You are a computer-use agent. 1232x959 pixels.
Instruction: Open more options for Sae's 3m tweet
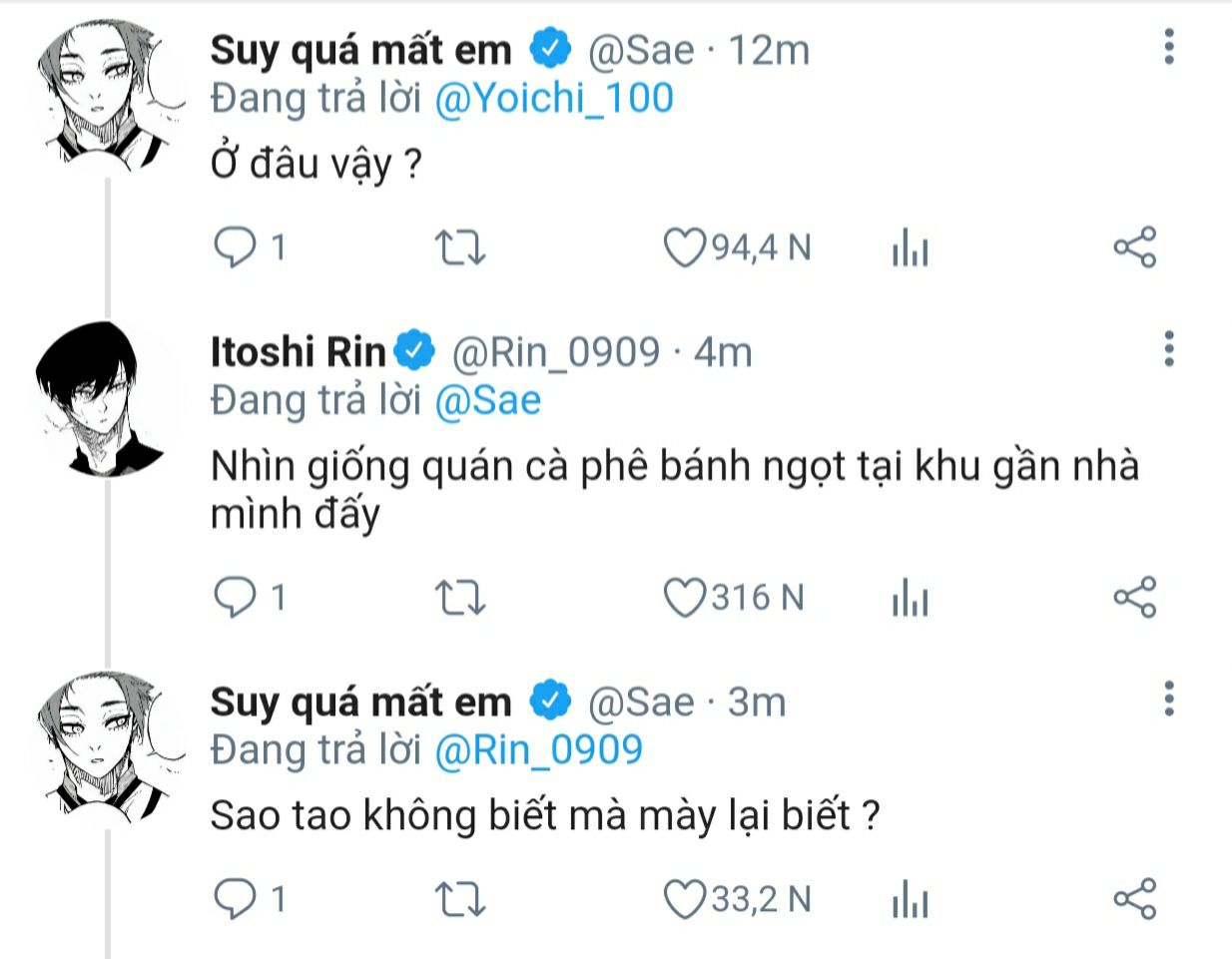pyautogui.click(x=1169, y=700)
